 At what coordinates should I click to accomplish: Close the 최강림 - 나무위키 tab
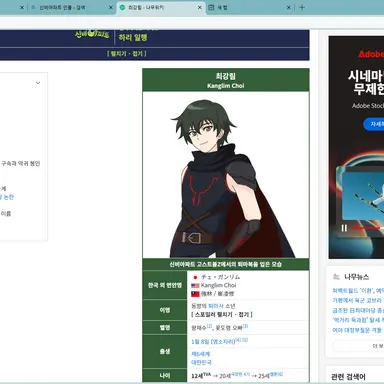coord(200,7)
